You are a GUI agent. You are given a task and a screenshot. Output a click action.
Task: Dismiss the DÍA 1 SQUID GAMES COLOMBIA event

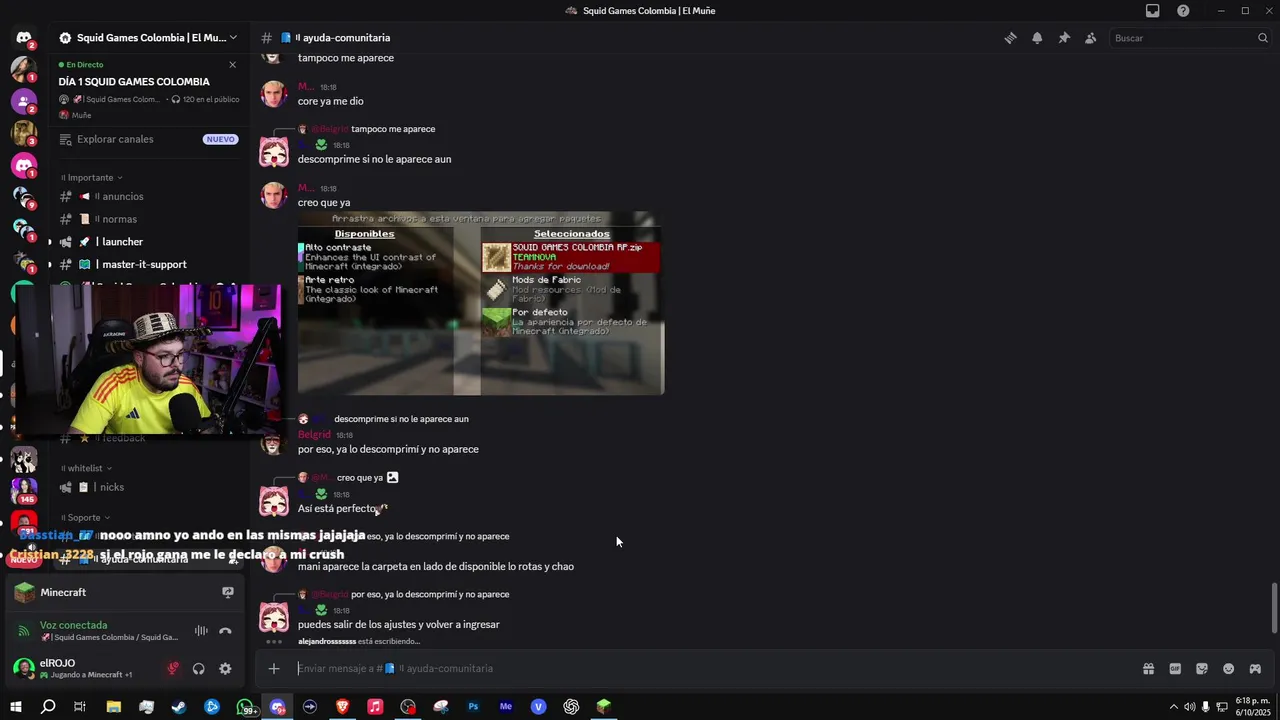(232, 65)
